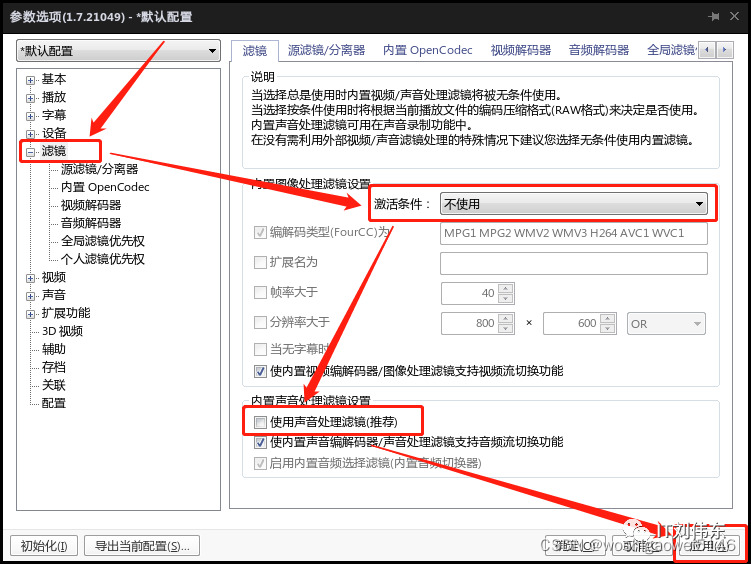Open the 激活条件 dropdown
This screenshot has height=564, width=751.
(x=574, y=204)
